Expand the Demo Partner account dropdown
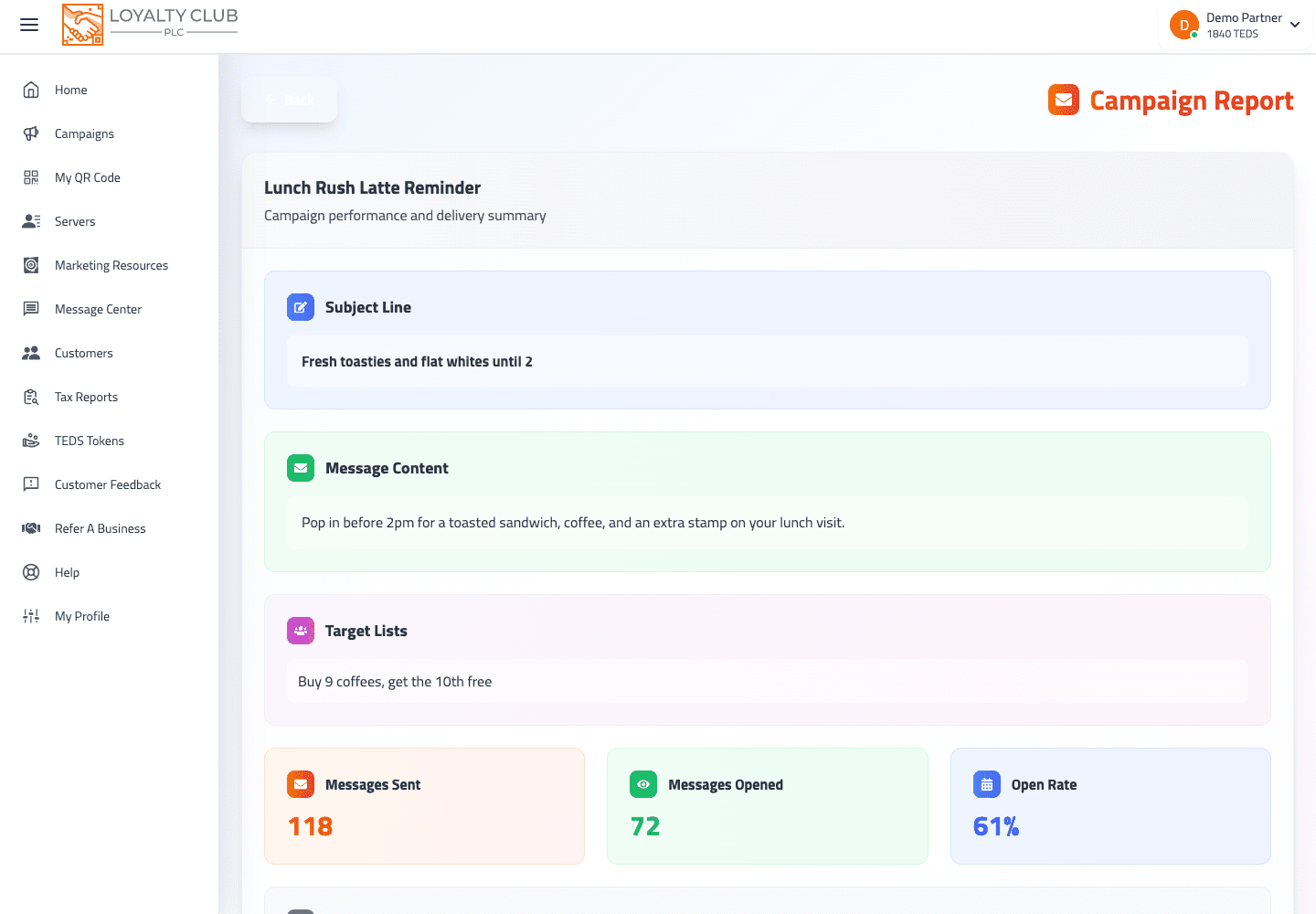Viewport: 1316px width, 914px height. (1295, 25)
